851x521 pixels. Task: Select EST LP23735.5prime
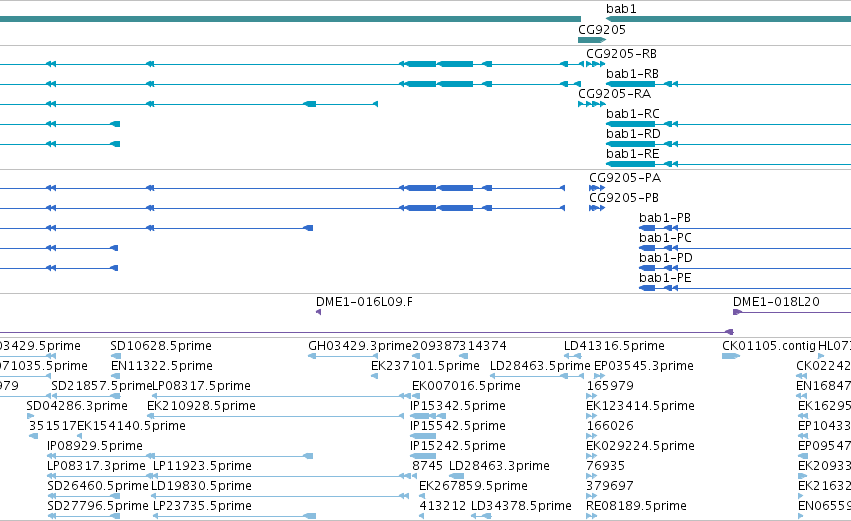202,507
